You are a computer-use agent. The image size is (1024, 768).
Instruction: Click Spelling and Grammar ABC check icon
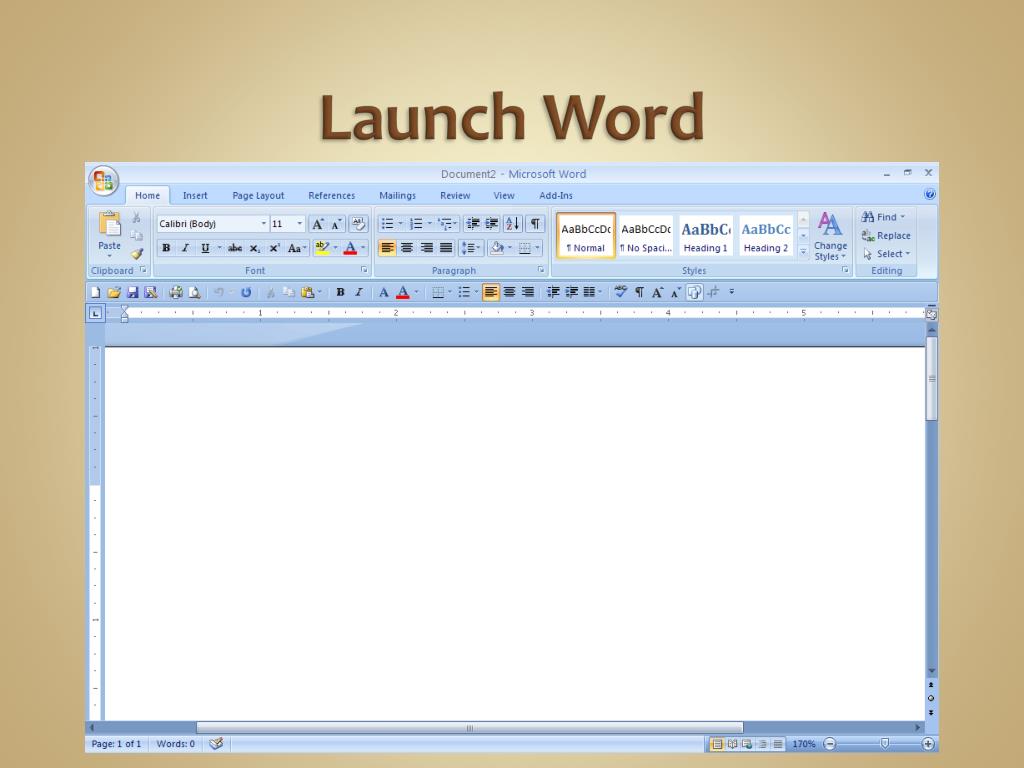(620, 292)
